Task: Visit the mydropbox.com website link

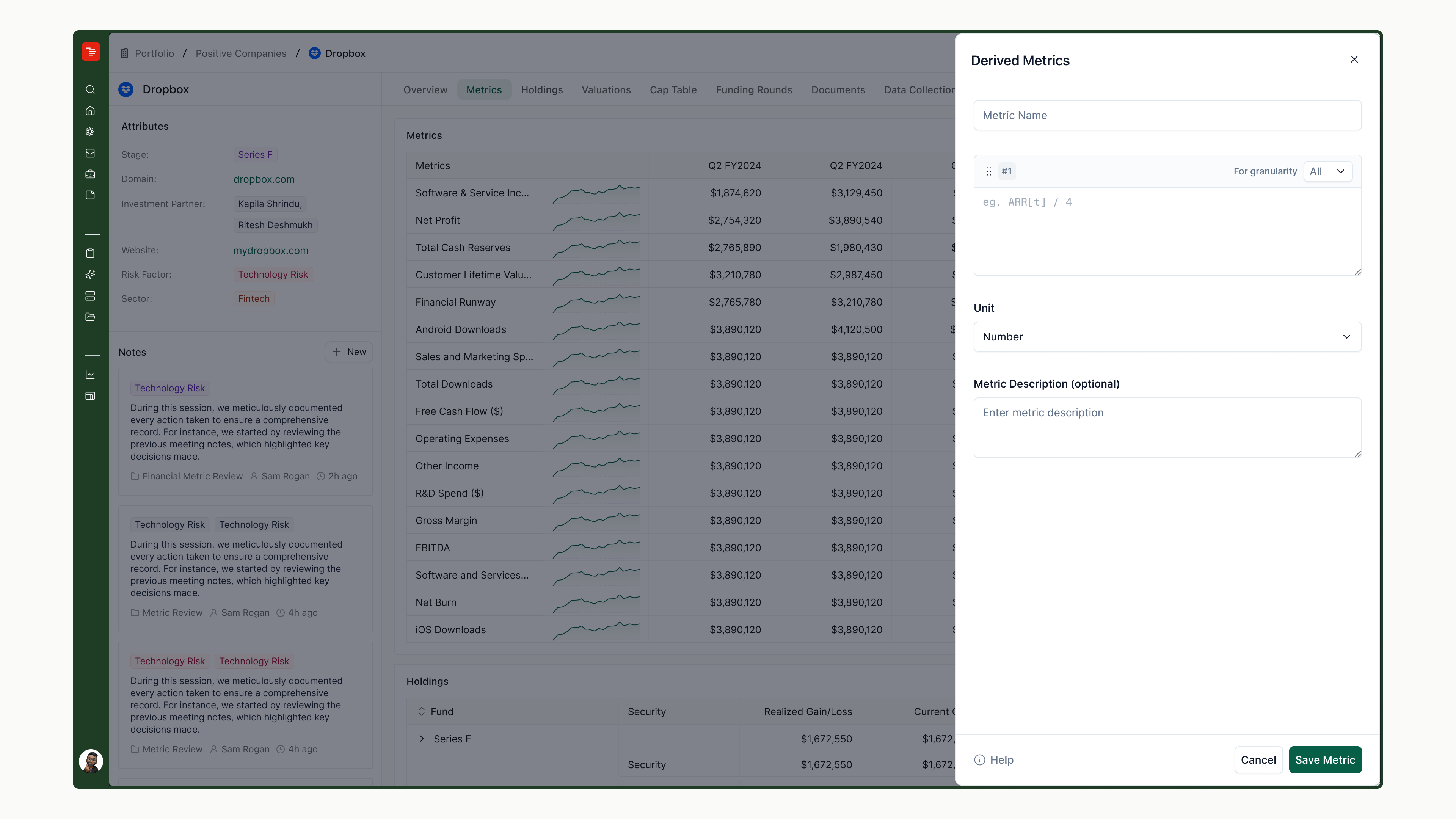Action: pyautogui.click(x=271, y=250)
